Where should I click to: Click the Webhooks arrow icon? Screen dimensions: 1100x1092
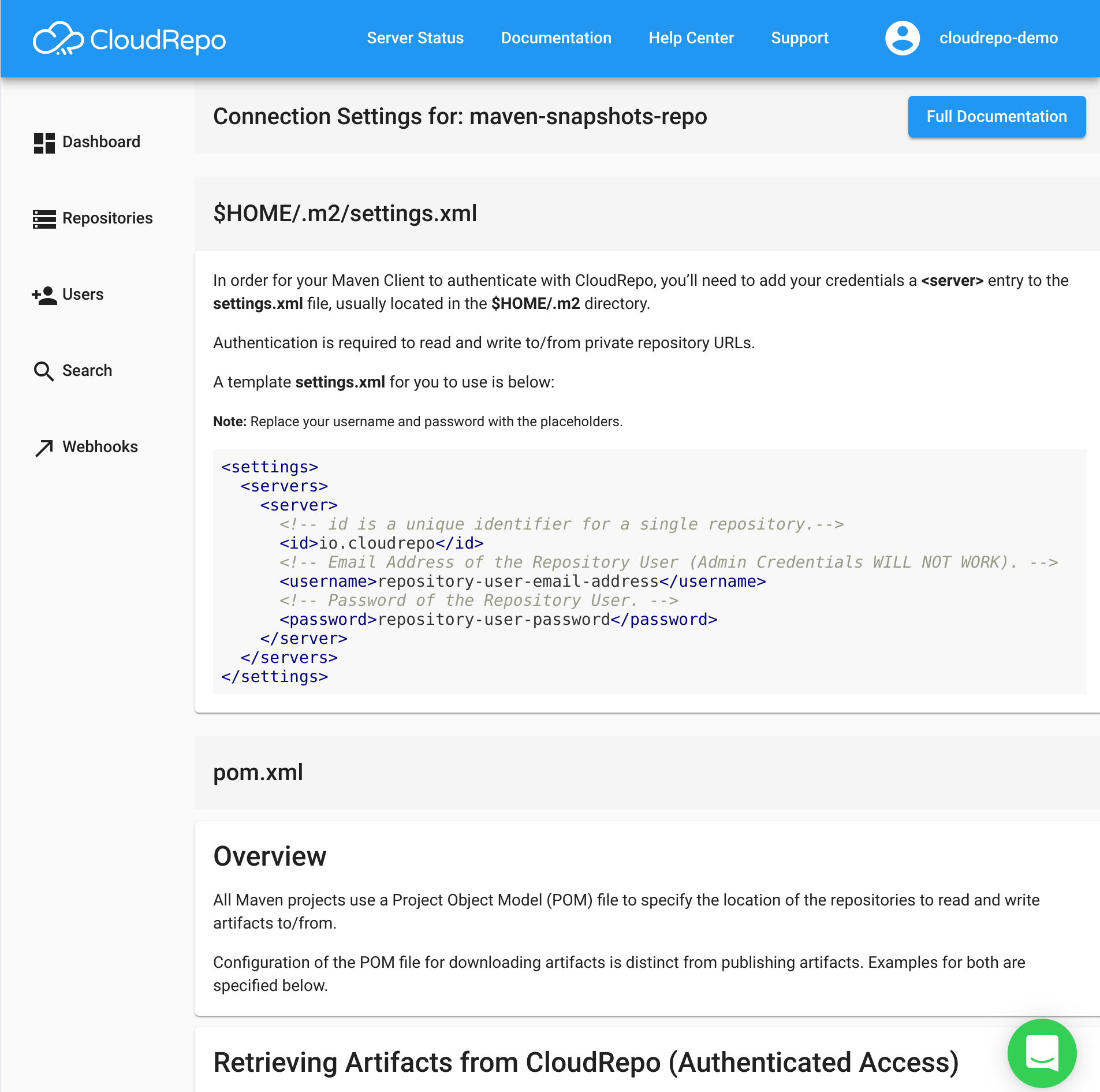coord(44,448)
